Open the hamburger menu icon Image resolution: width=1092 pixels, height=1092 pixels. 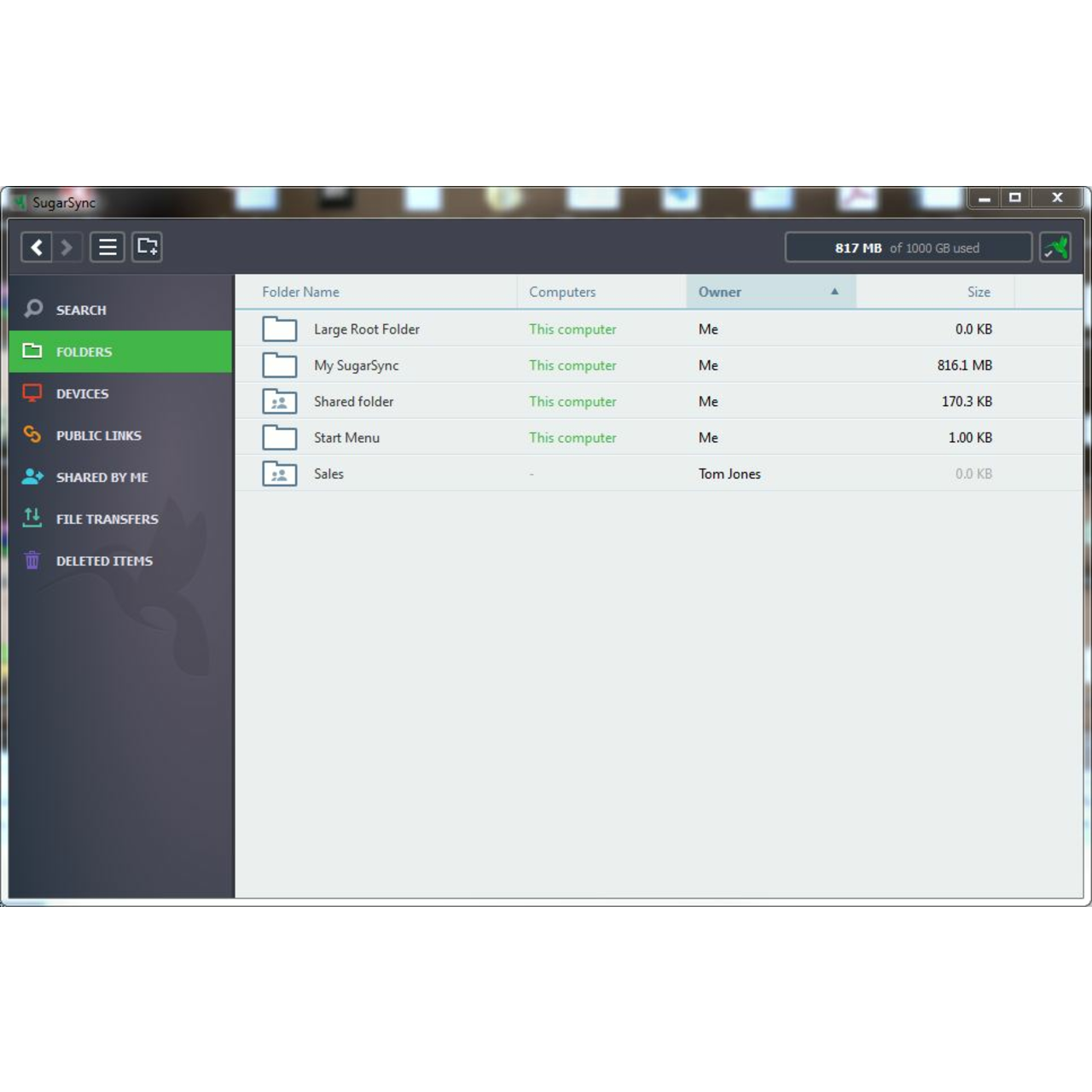[x=107, y=247]
